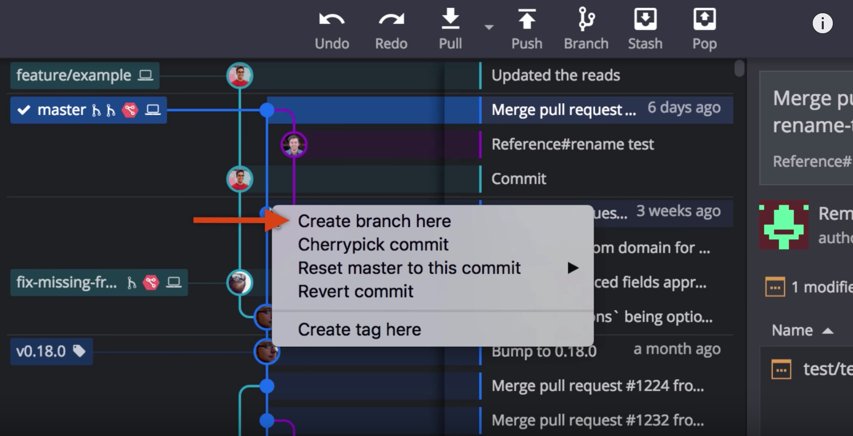Click the blue graph node of #1232 merge
Image resolution: width=853 pixels, height=436 pixels.
267,420
